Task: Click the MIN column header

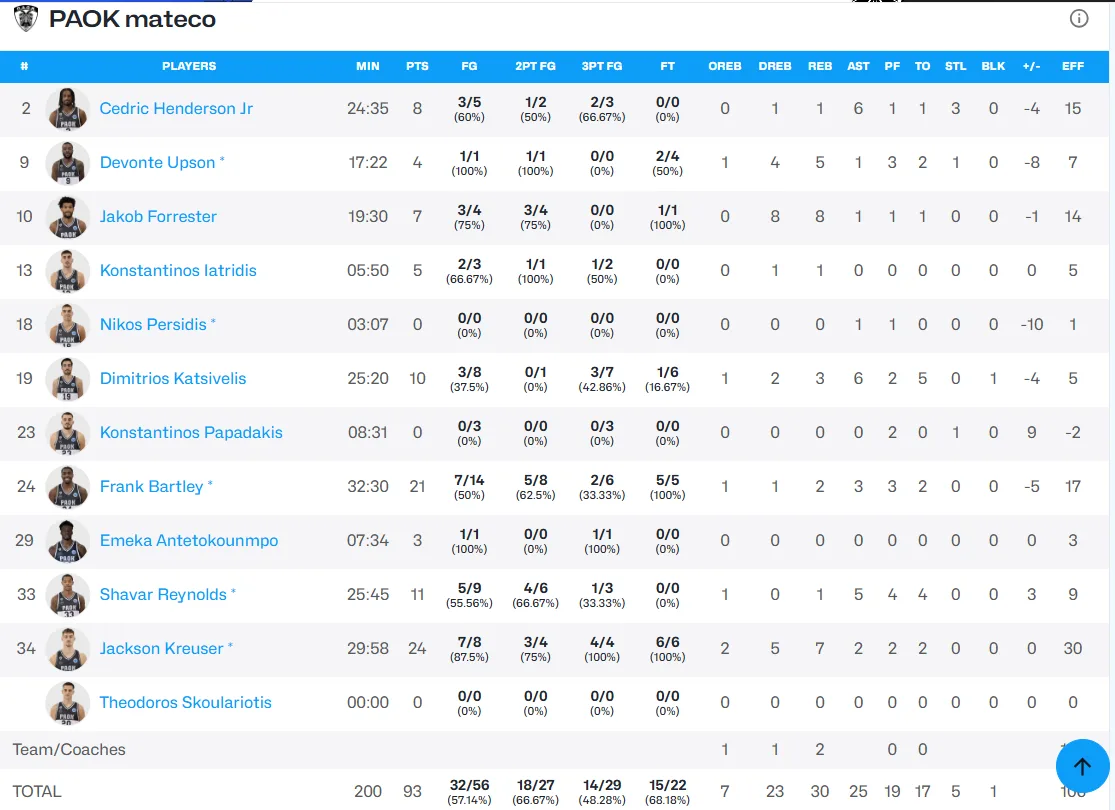Action: pos(368,66)
